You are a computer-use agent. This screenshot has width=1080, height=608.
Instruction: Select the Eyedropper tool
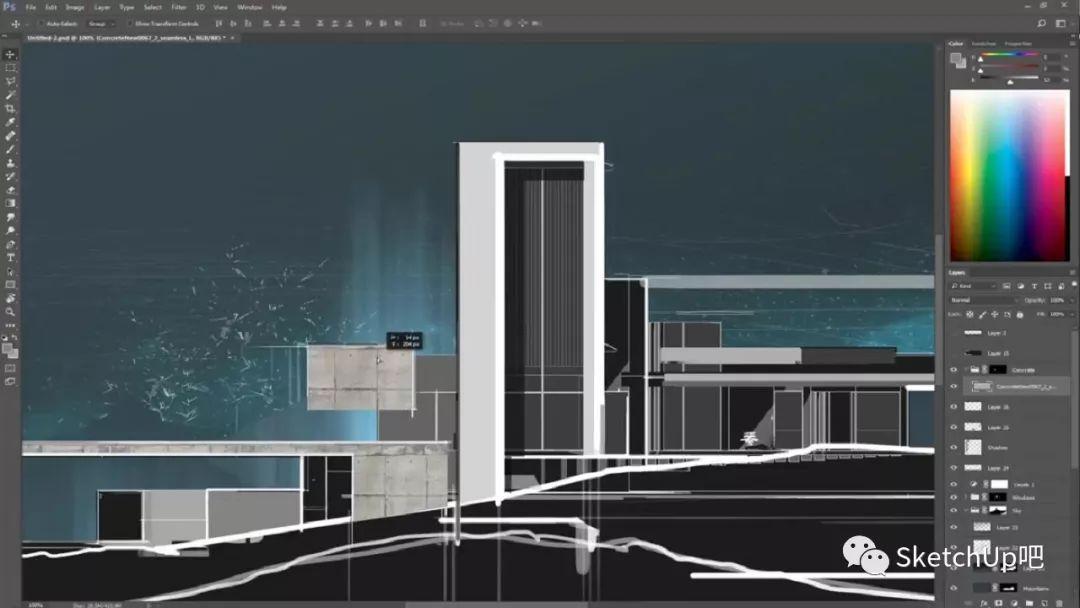pos(10,122)
